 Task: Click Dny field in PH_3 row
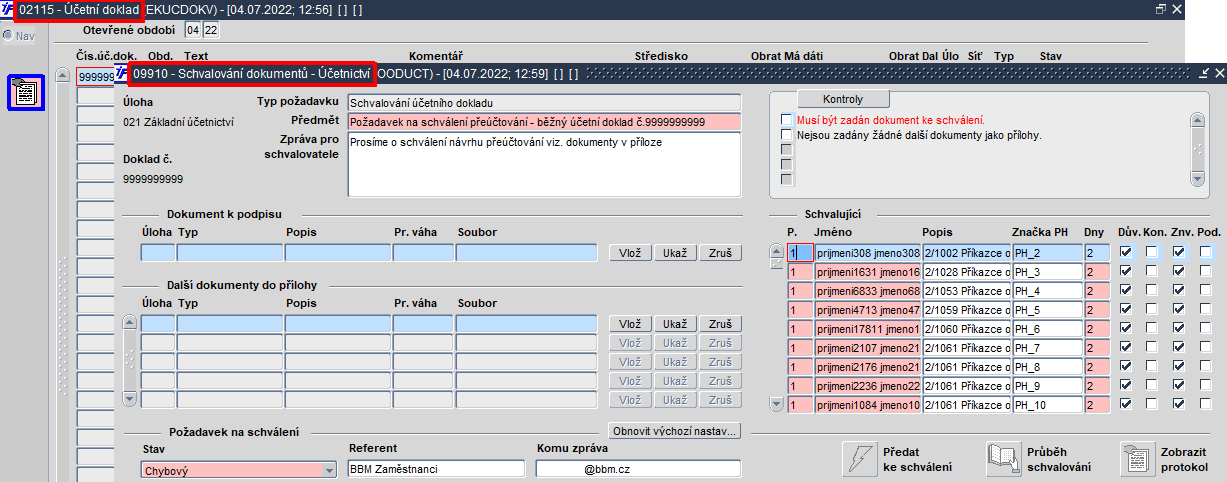click(x=1097, y=272)
